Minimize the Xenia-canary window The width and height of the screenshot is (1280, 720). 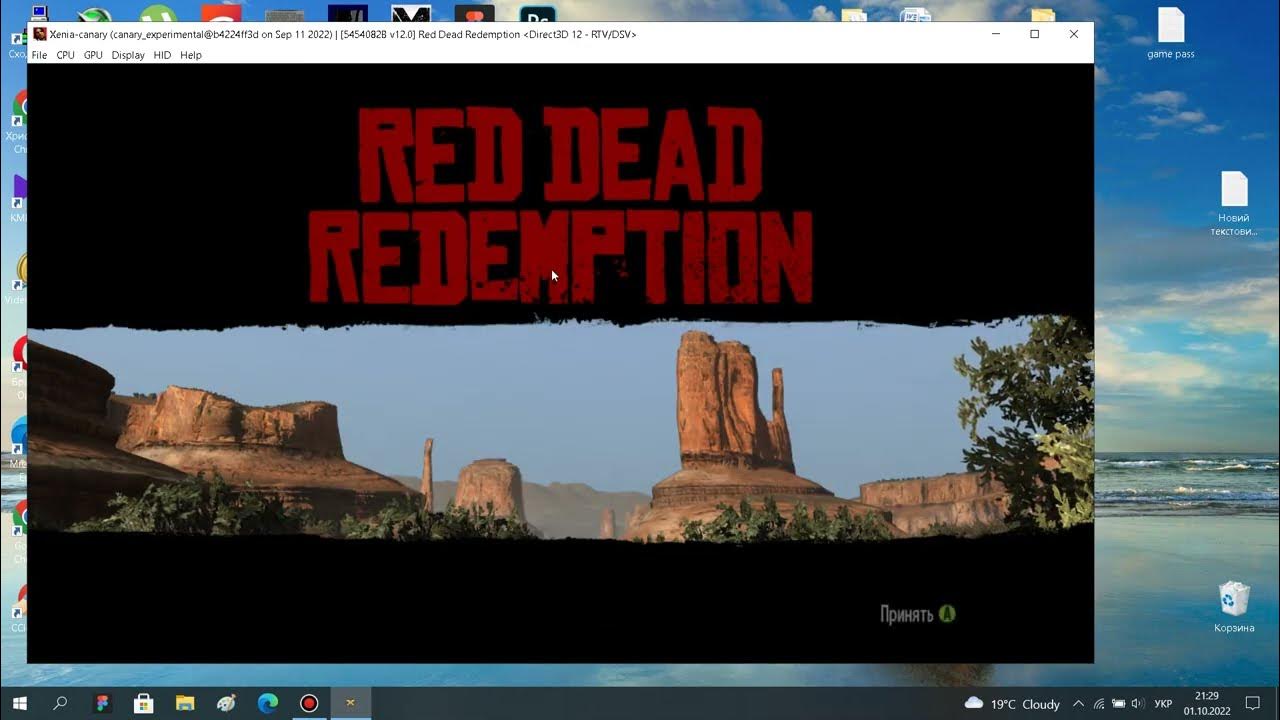tap(996, 34)
